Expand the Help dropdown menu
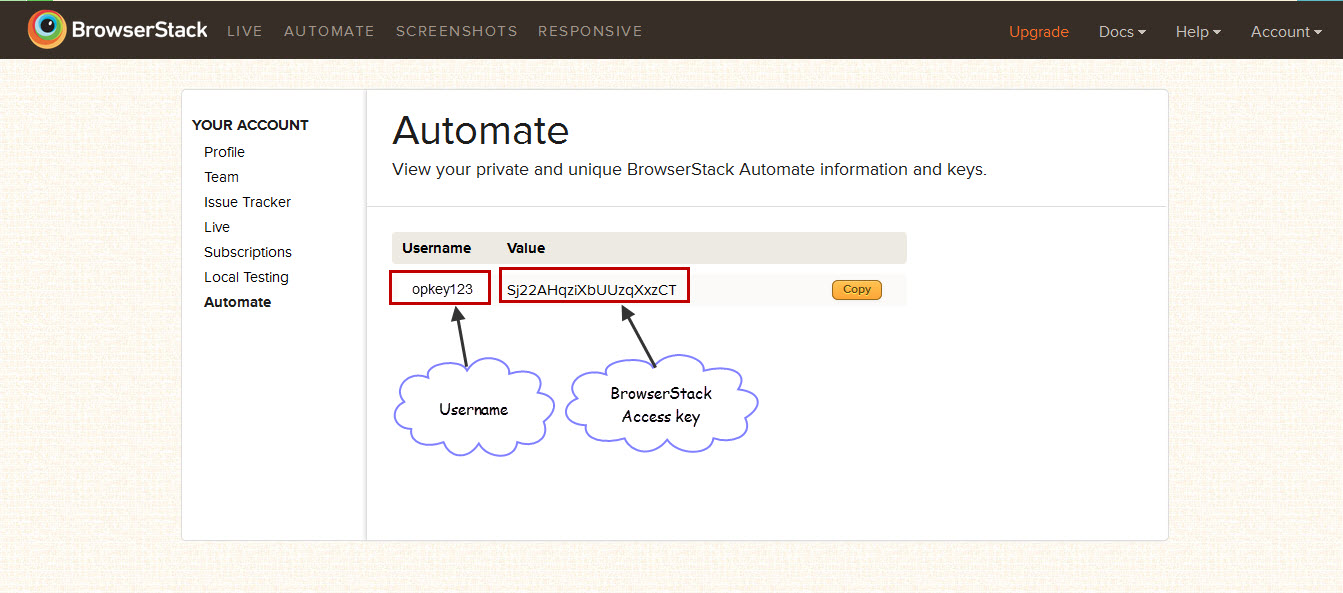 [1198, 32]
